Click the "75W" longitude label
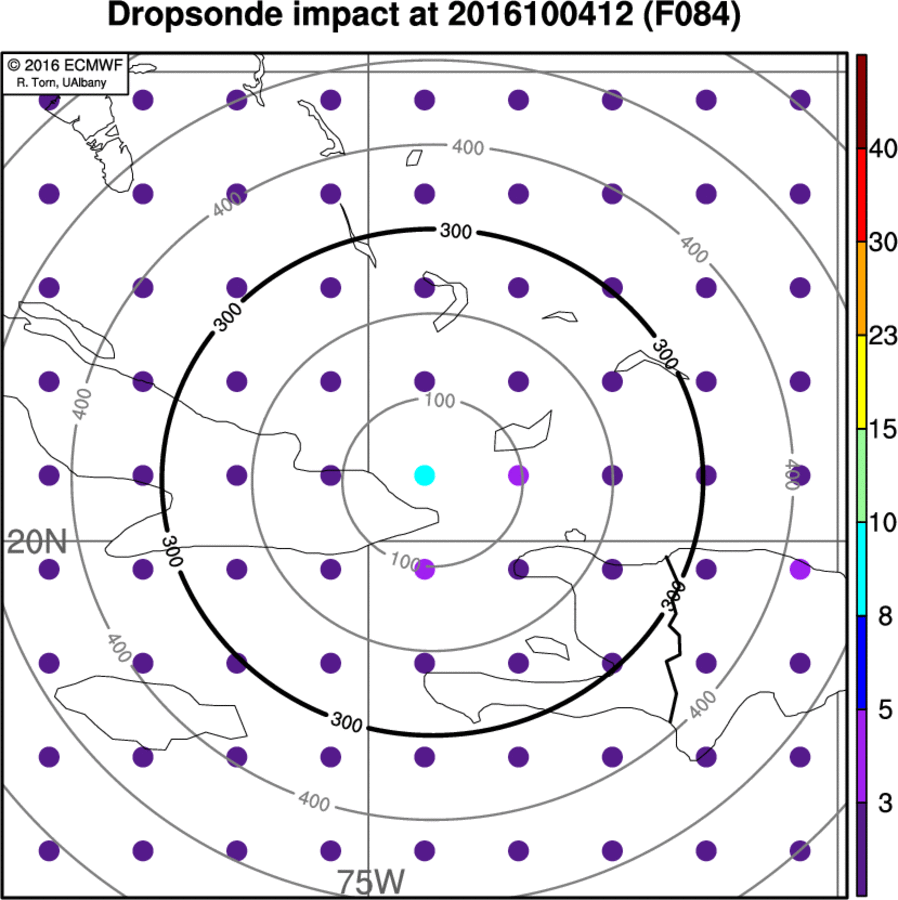 coord(370,882)
